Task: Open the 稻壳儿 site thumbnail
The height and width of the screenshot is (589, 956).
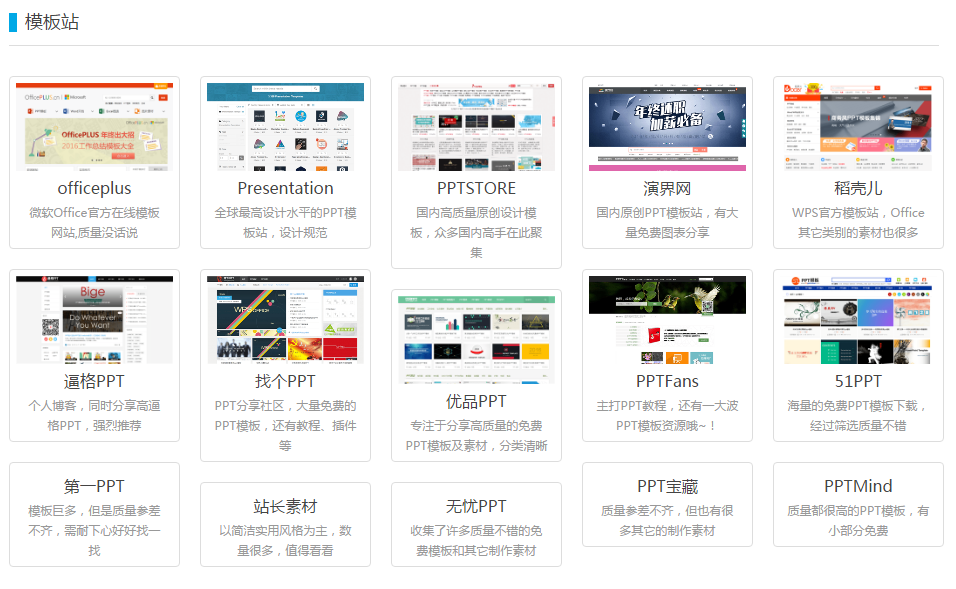Action: coord(858,127)
